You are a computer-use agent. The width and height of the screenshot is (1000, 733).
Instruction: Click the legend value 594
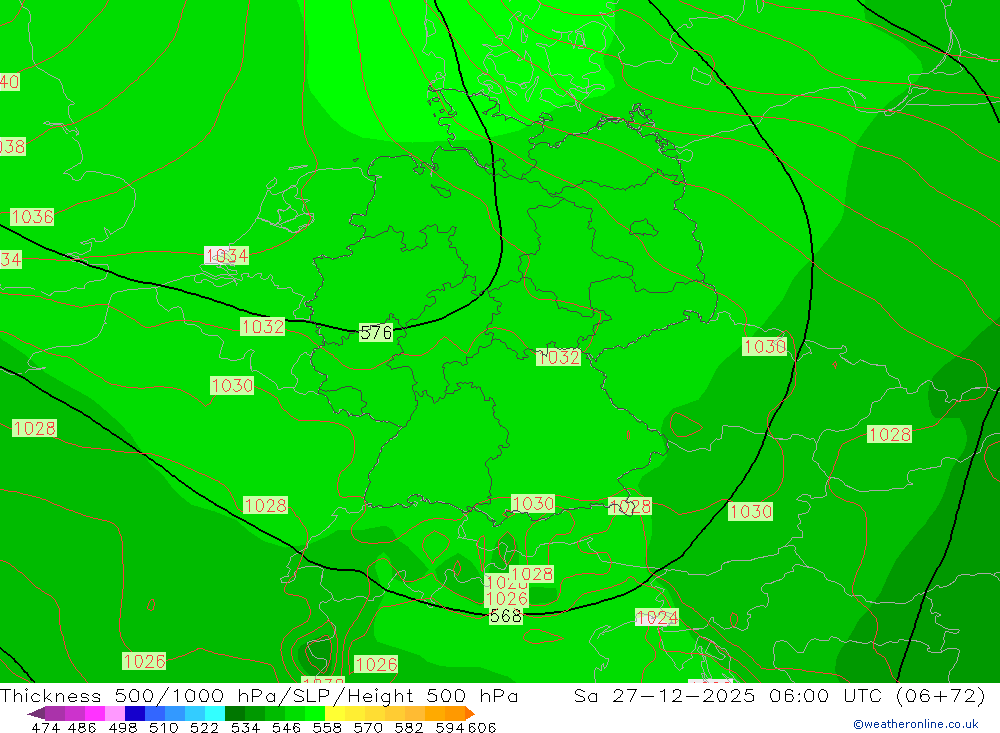(x=450, y=727)
